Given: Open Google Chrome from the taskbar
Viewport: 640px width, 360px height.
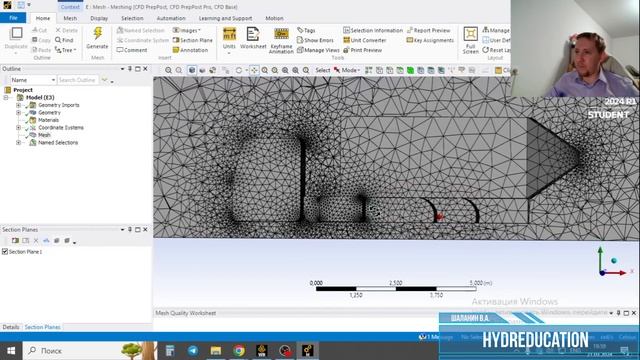Looking at the screenshot, I should (239, 350).
